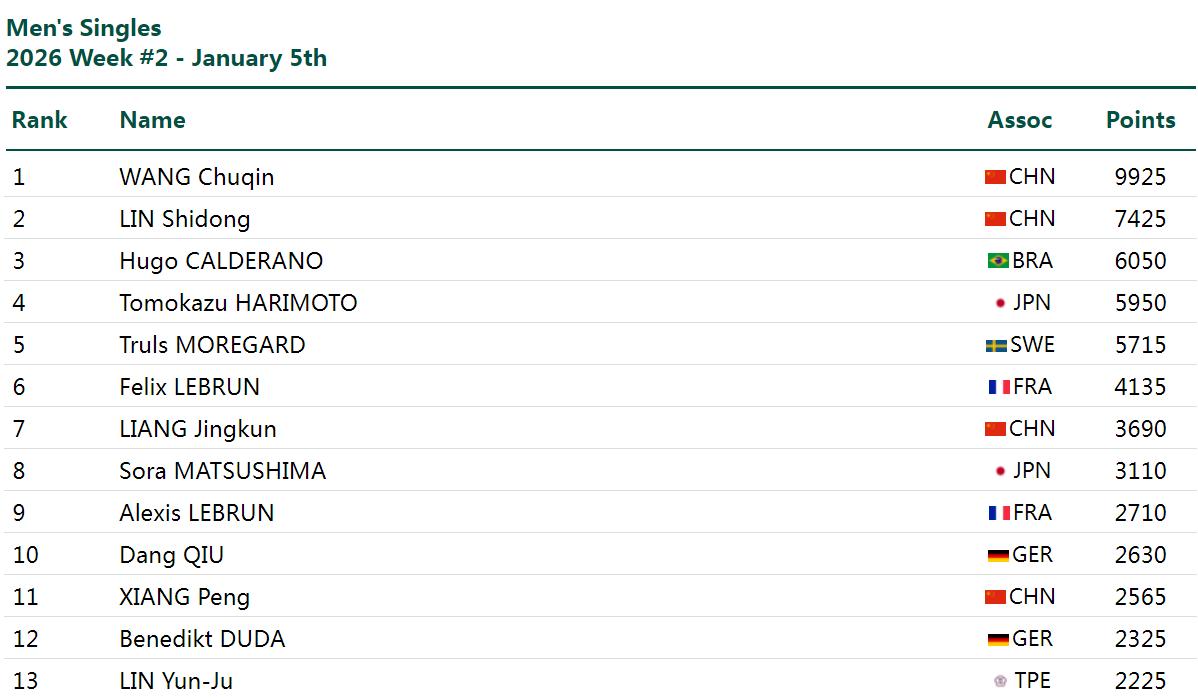Click Benedikt DUDA's name
Screen dimensions: 1198x698
click(202, 639)
